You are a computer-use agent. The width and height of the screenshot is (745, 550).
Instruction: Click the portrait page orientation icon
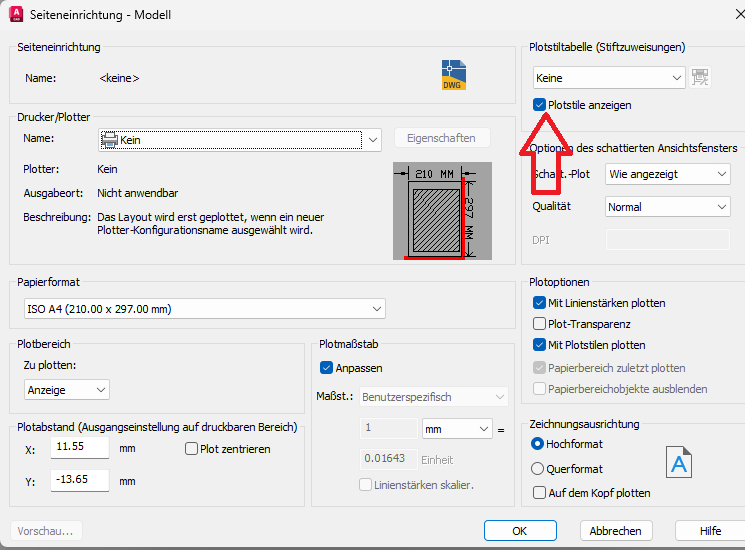[x=679, y=462]
